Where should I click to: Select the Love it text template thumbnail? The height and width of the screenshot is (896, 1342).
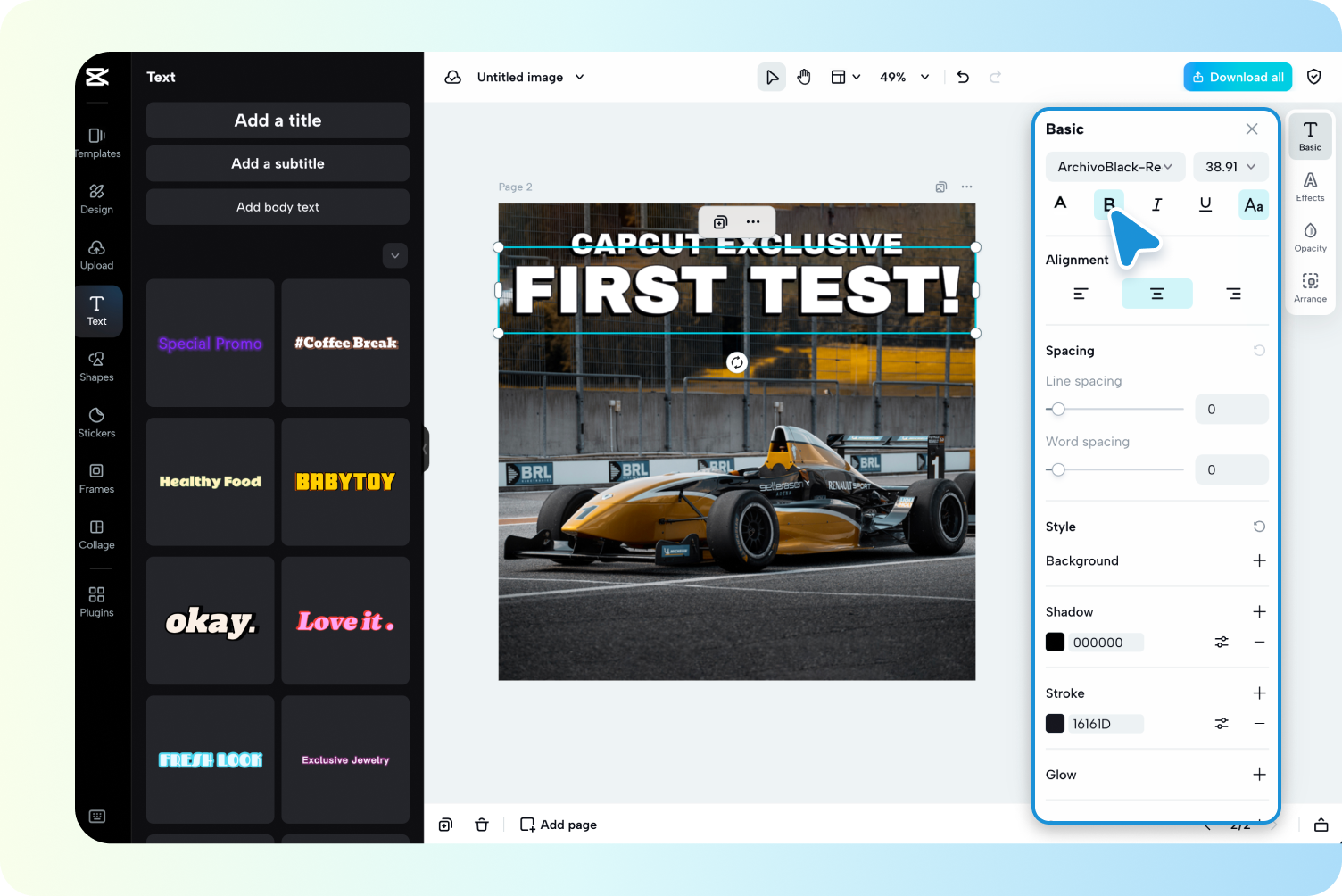[x=344, y=620]
